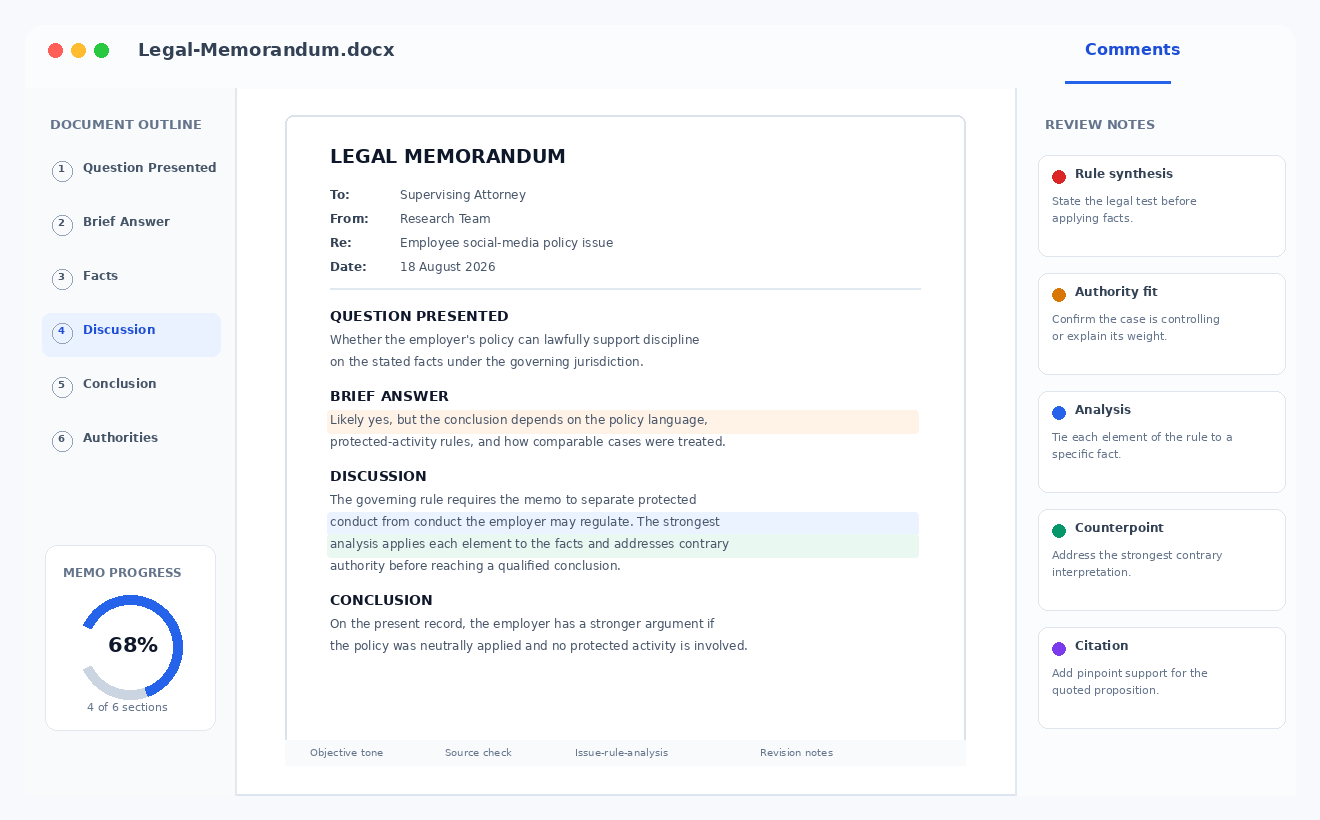Viewport: 1320px width, 820px height.
Task: Select Discussion in the document outline
Action: [x=131, y=334]
